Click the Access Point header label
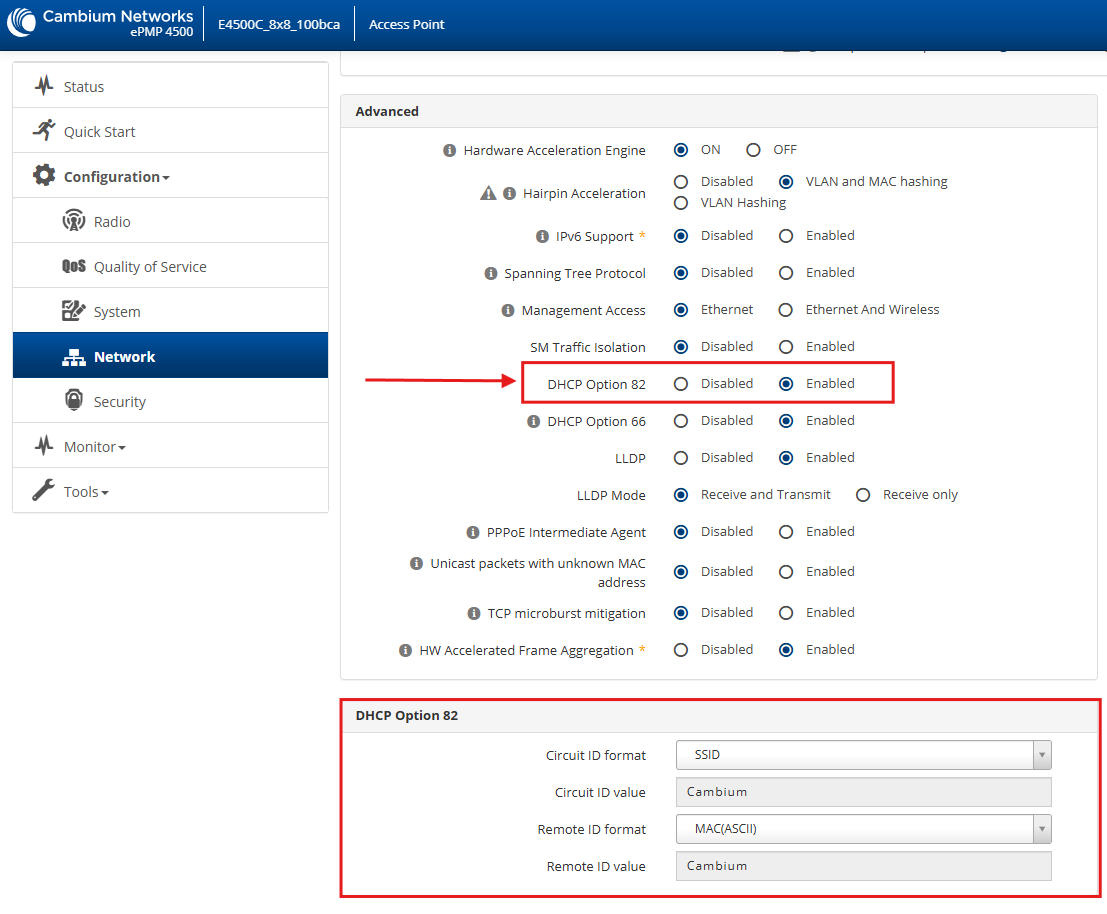The height and width of the screenshot is (914, 1107). point(407,25)
